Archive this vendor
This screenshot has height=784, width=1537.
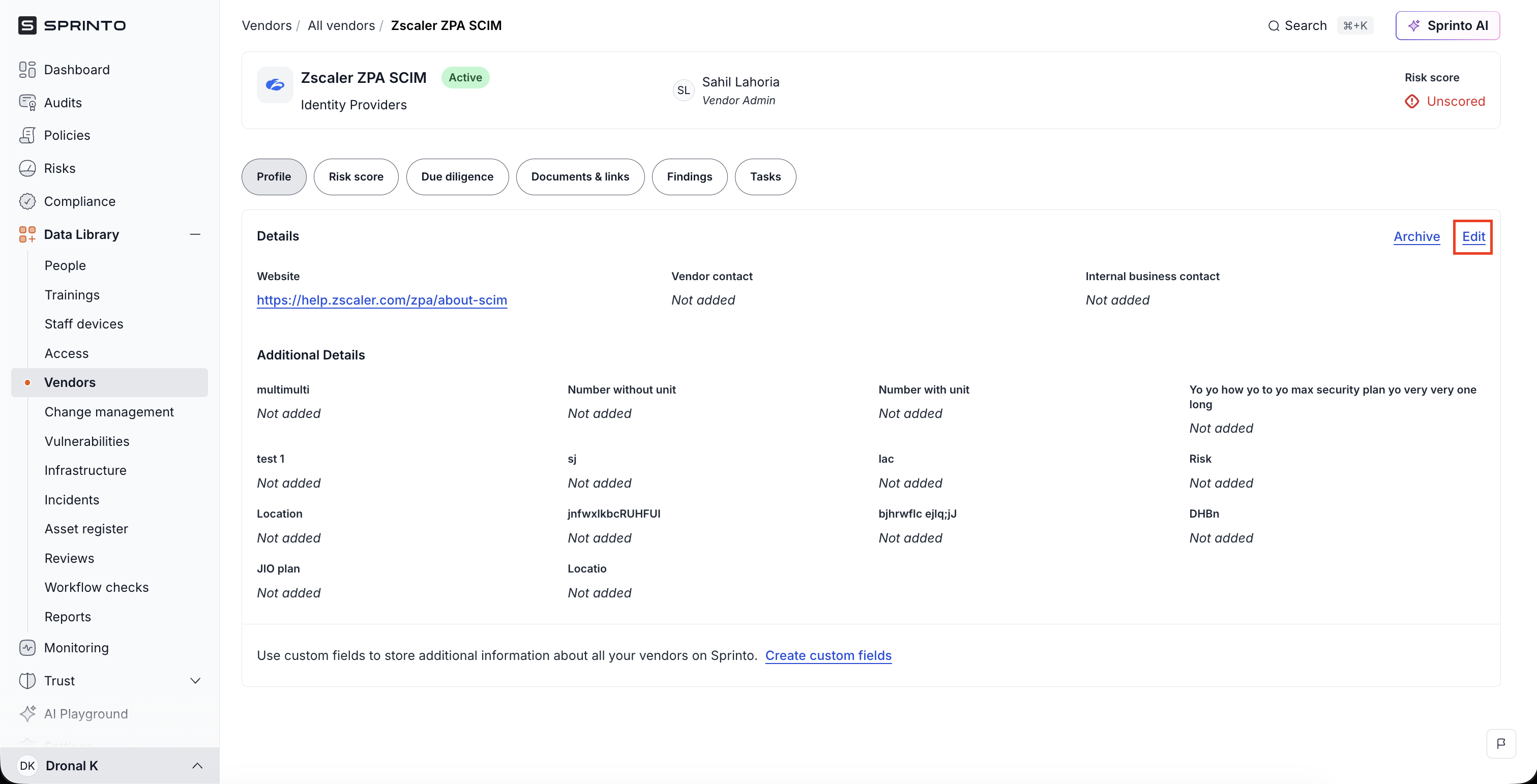(x=1416, y=237)
